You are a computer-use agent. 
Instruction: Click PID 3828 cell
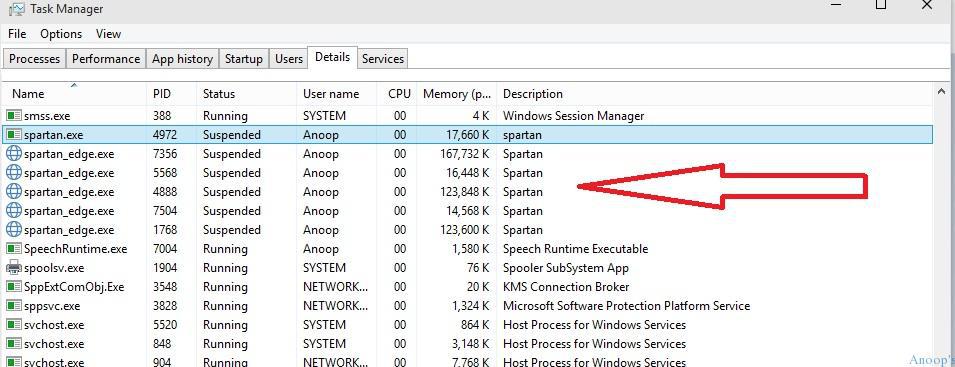click(165, 306)
